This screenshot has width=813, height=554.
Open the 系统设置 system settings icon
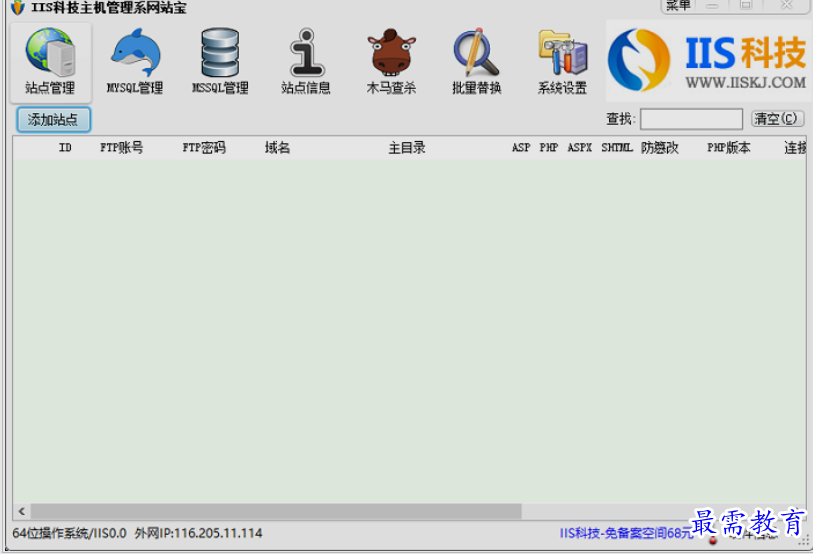pos(562,62)
